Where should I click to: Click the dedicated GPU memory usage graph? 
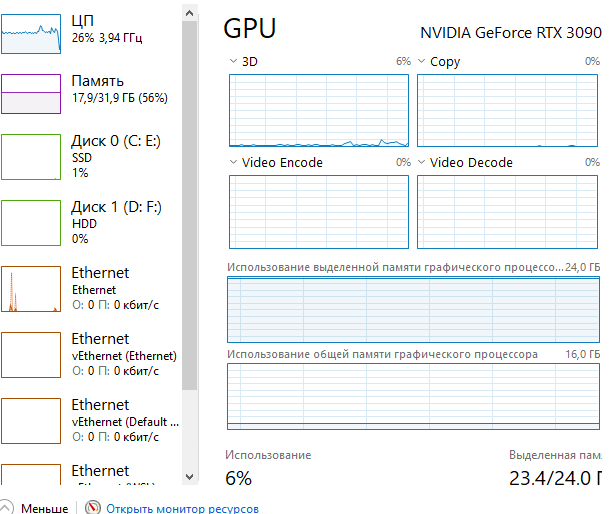coord(413,309)
